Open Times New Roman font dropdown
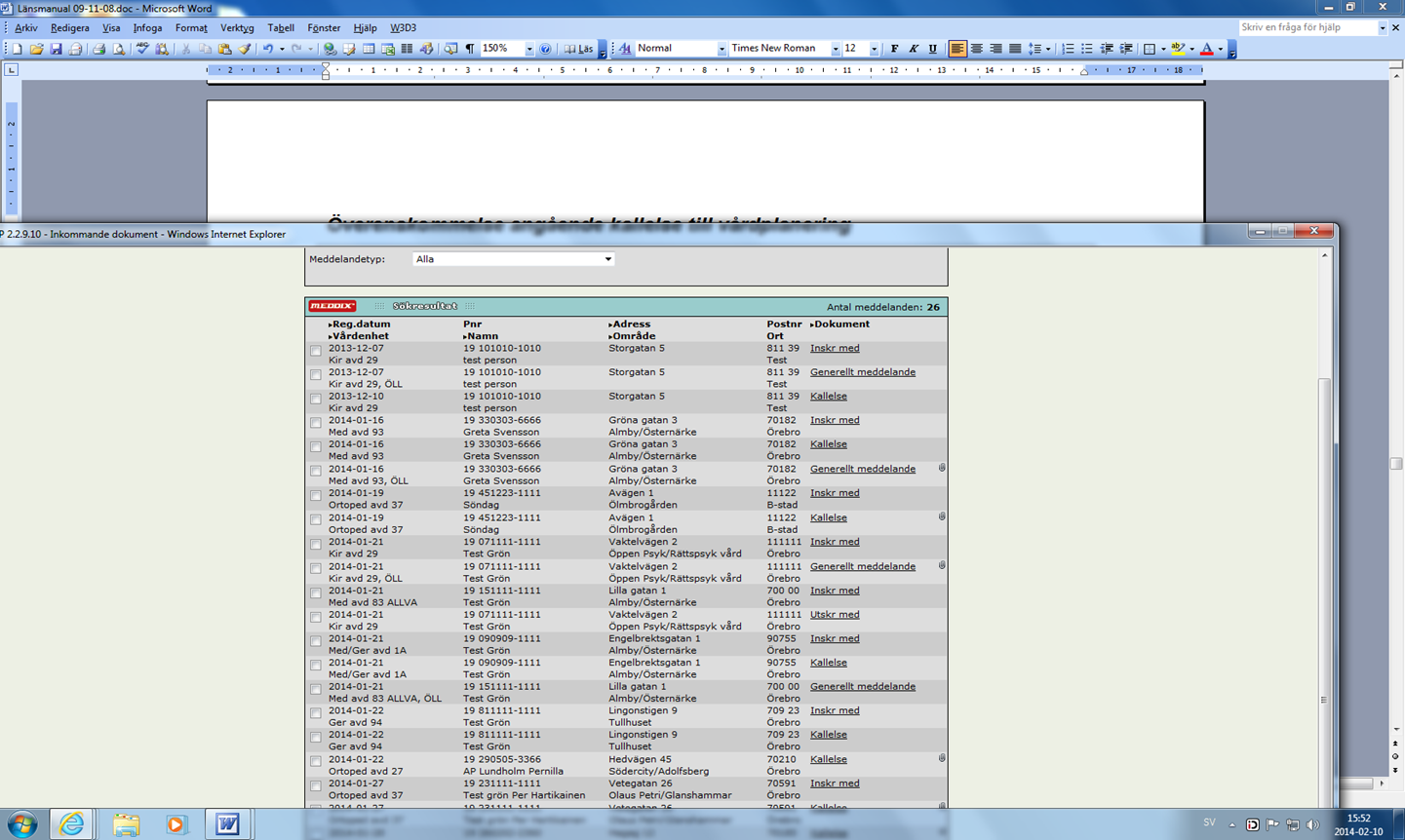The height and width of the screenshot is (840, 1405). click(x=836, y=49)
